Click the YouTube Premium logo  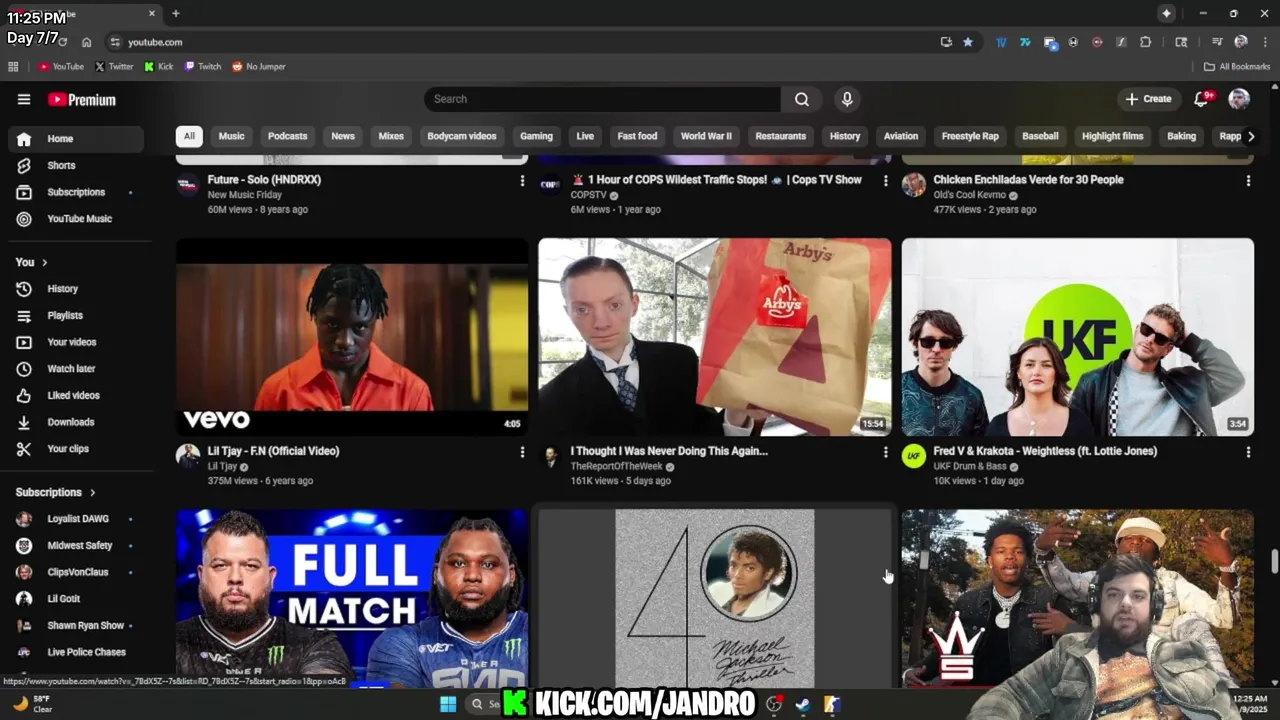click(x=82, y=100)
